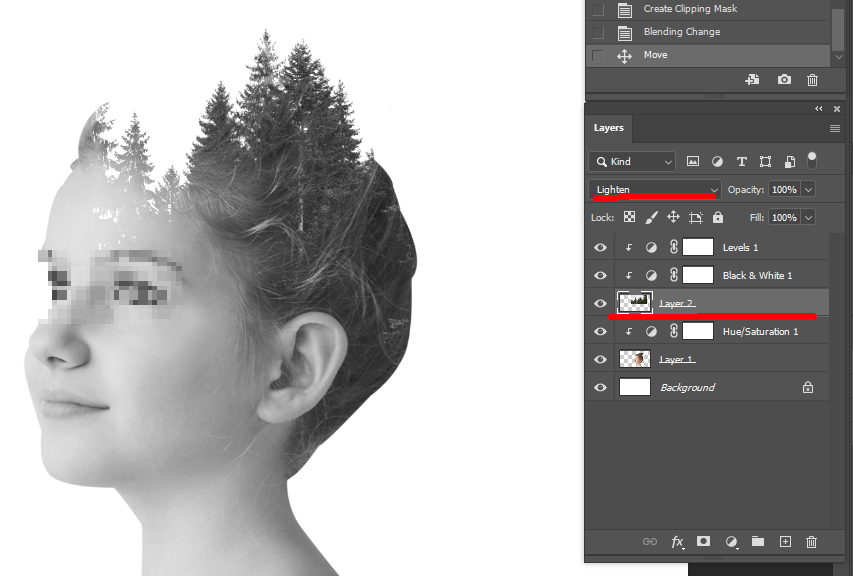Hide the Levels 1 layer
Image resolution: width=853 pixels, height=576 pixels.
click(600, 247)
